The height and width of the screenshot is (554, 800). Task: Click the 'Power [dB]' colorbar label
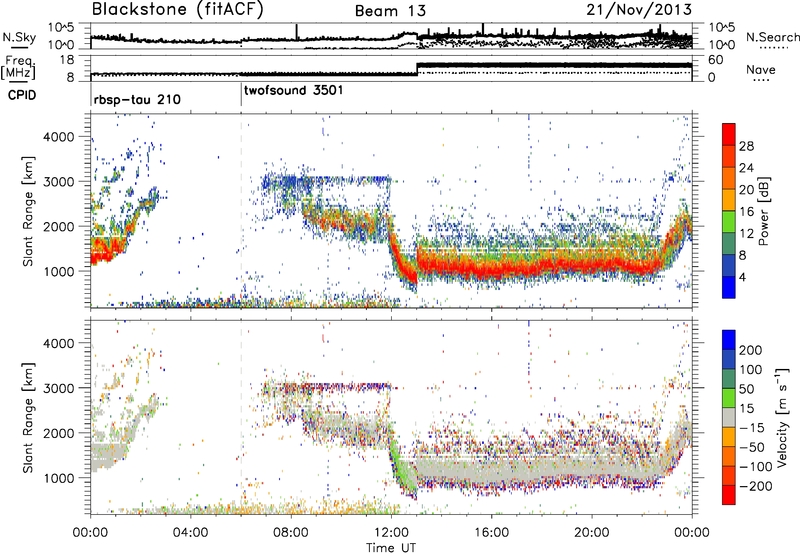[763, 211]
